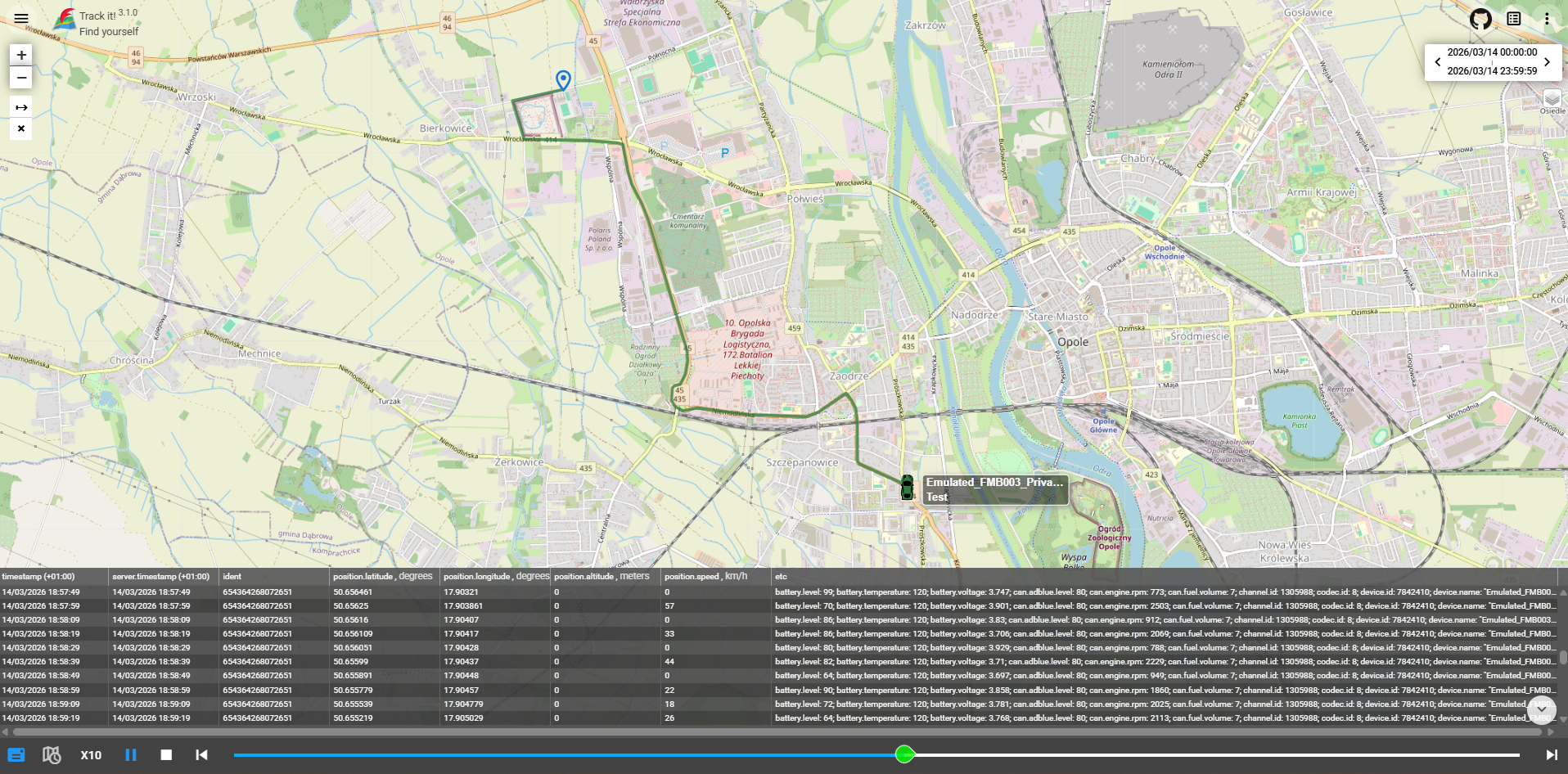The image size is (1568, 774).
Task: Click the X clear icon below zoom controls
Action: (20, 128)
